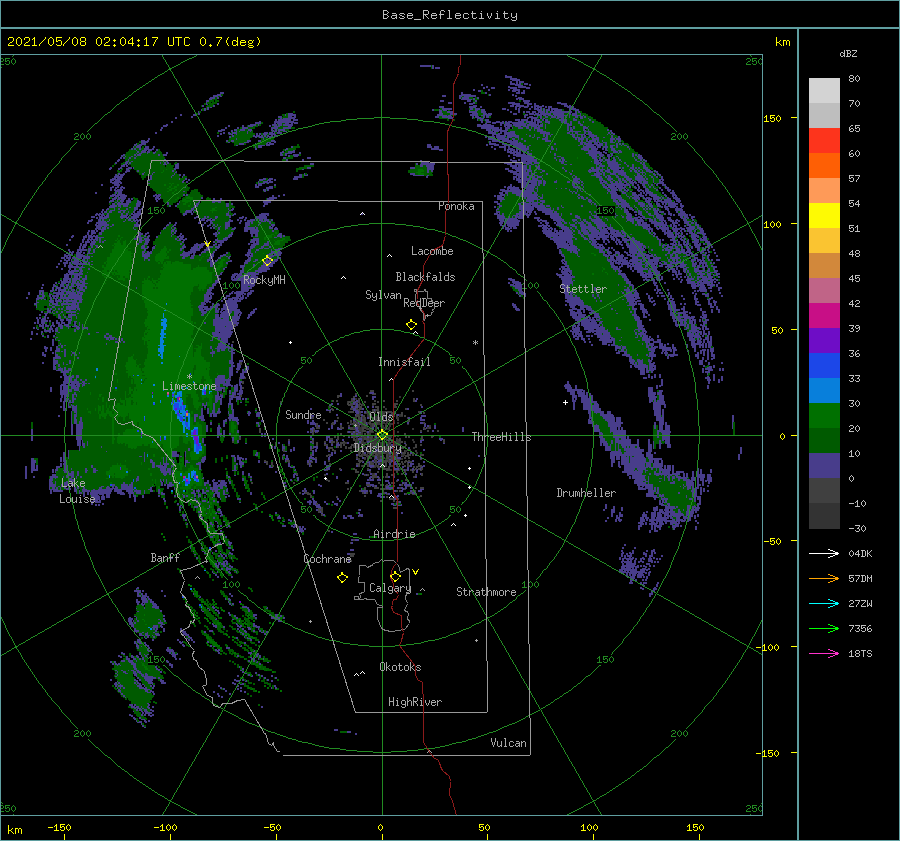Click the white 04DK arrow in legend
The image size is (900, 841).
824,554
